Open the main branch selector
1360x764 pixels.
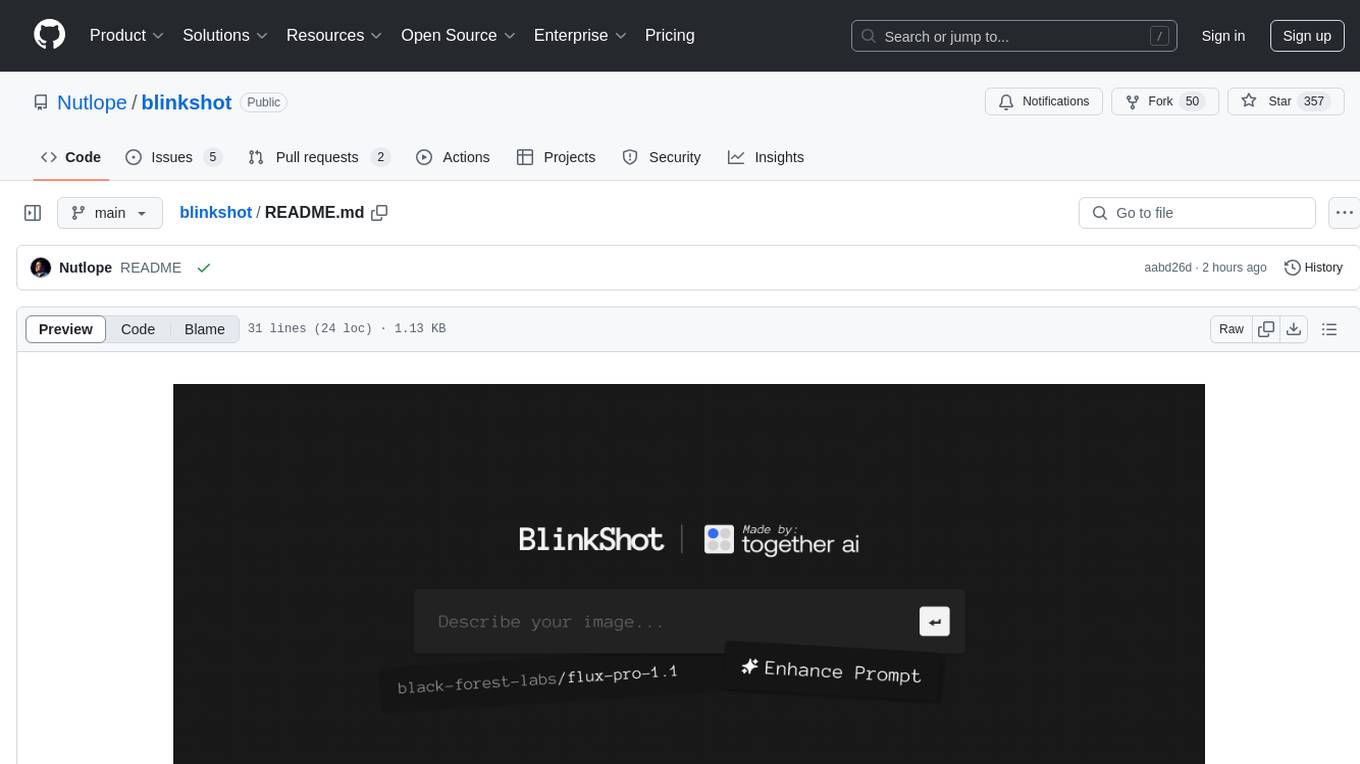110,213
